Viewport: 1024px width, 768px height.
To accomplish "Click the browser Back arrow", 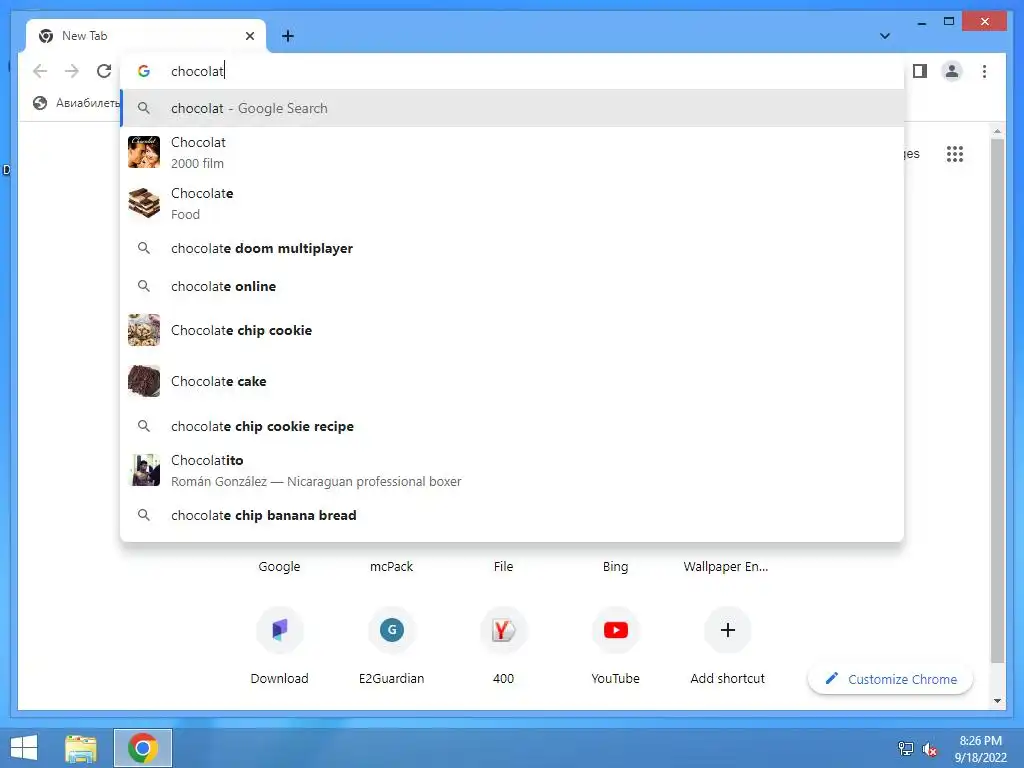I will tap(40, 71).
